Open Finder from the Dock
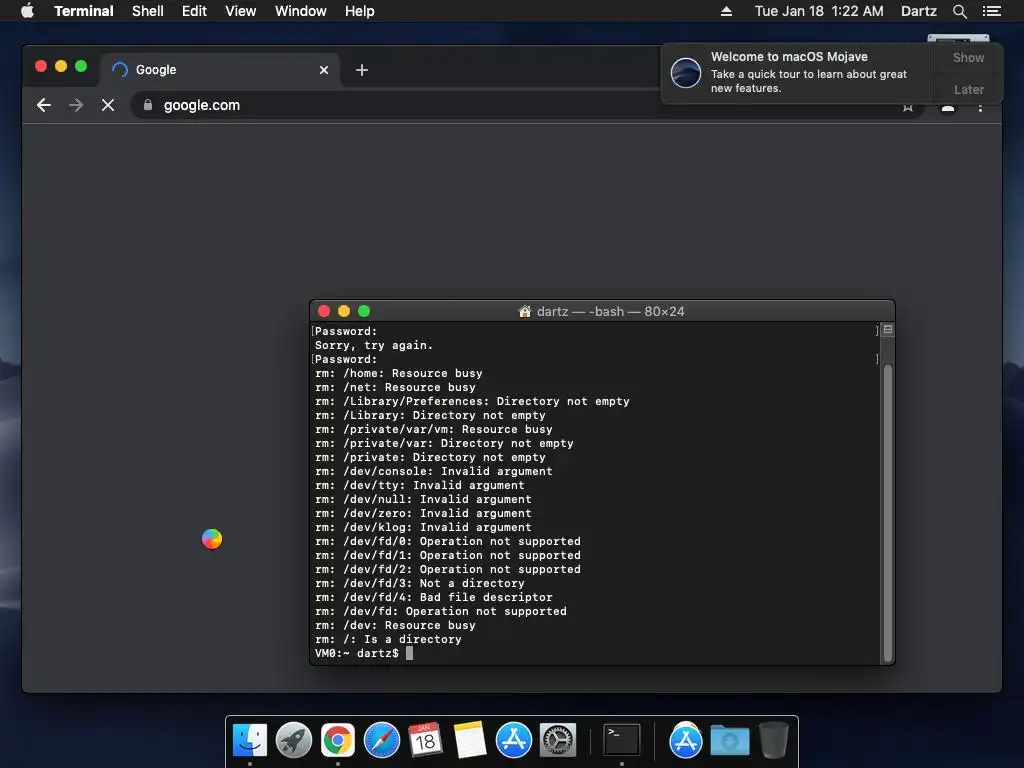The image size is (1024, 768). [x=249, y=741]
